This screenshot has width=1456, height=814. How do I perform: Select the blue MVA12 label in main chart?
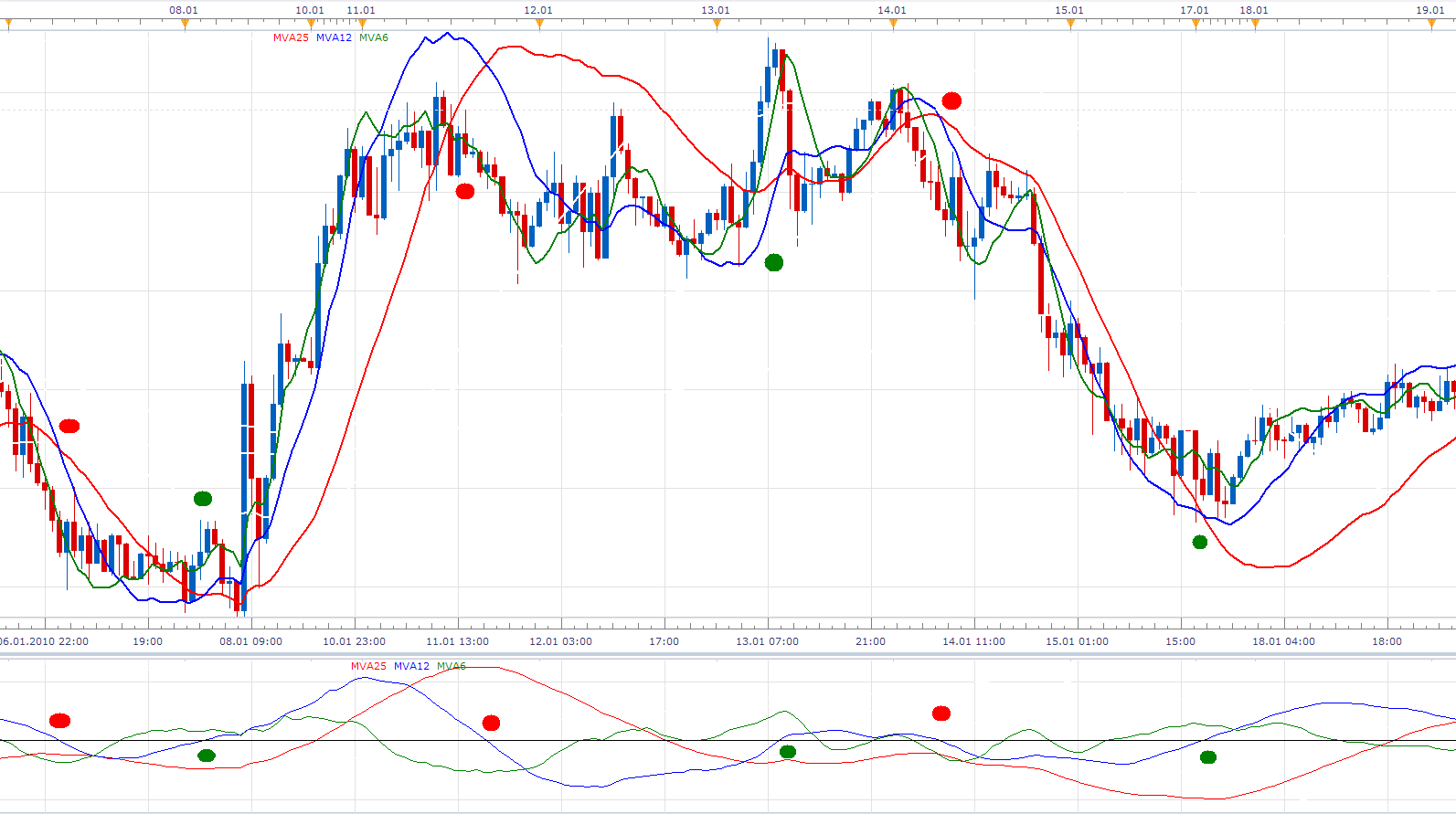pos(334,38)
